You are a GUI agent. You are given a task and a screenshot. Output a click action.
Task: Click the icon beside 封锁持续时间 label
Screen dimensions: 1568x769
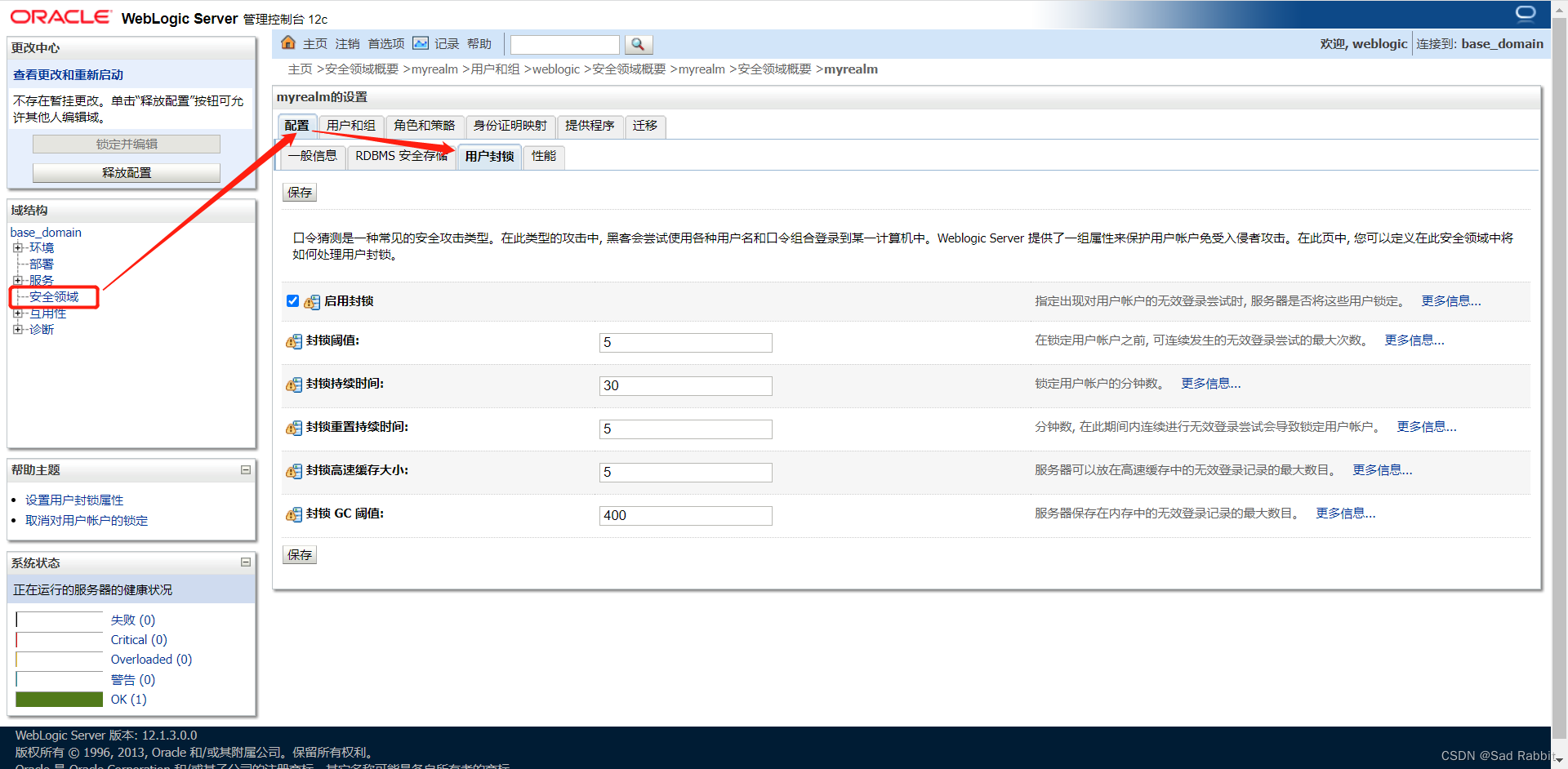point(294,384)
